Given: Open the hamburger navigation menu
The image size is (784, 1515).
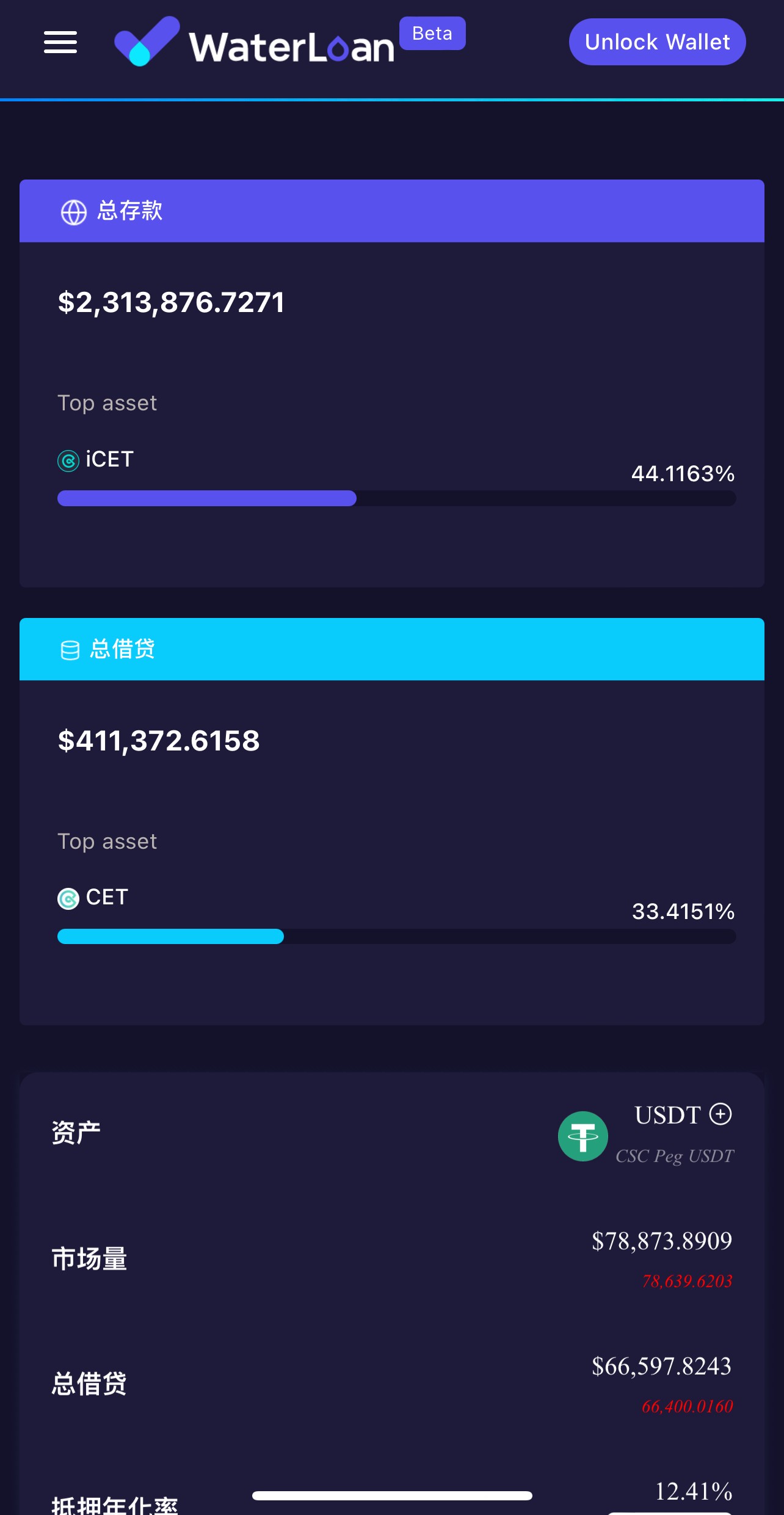Looking at the screenshot, I should pyautogui.click(x=60, y=42).
